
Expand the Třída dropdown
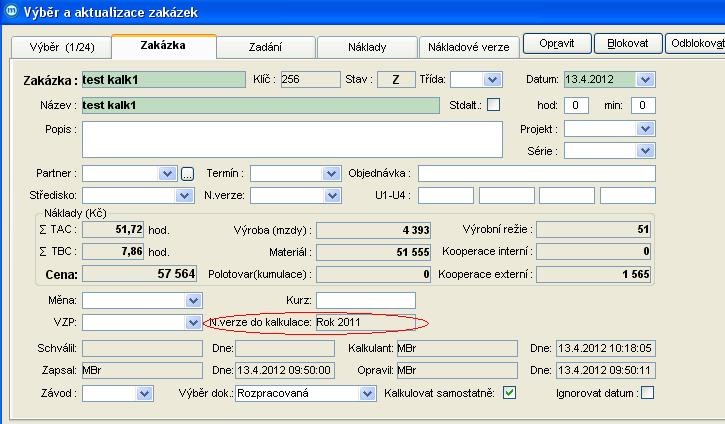click(x=492, y=80)
